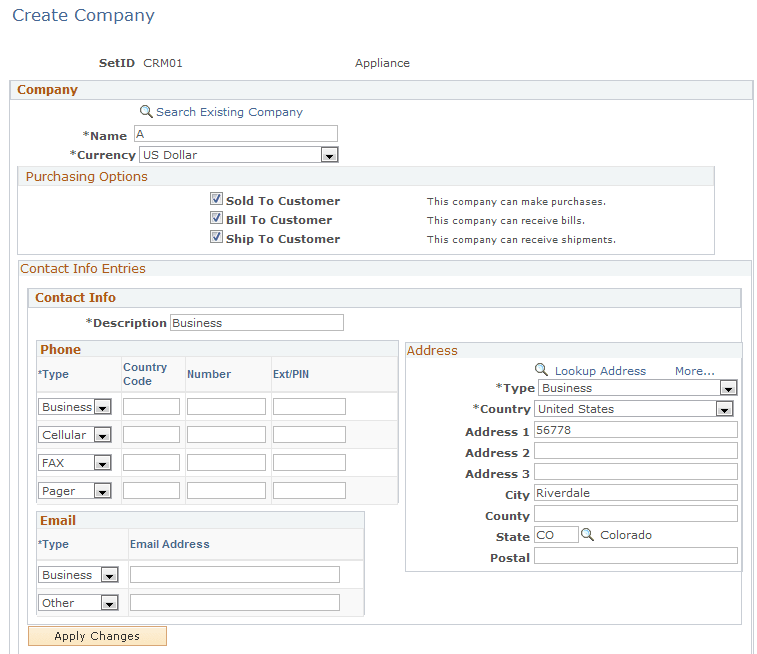Image resolution: width=757 pixels, height=654 pixels.
Task: Click 'This company can receive bills.' text
Action: tap(506, 221)
